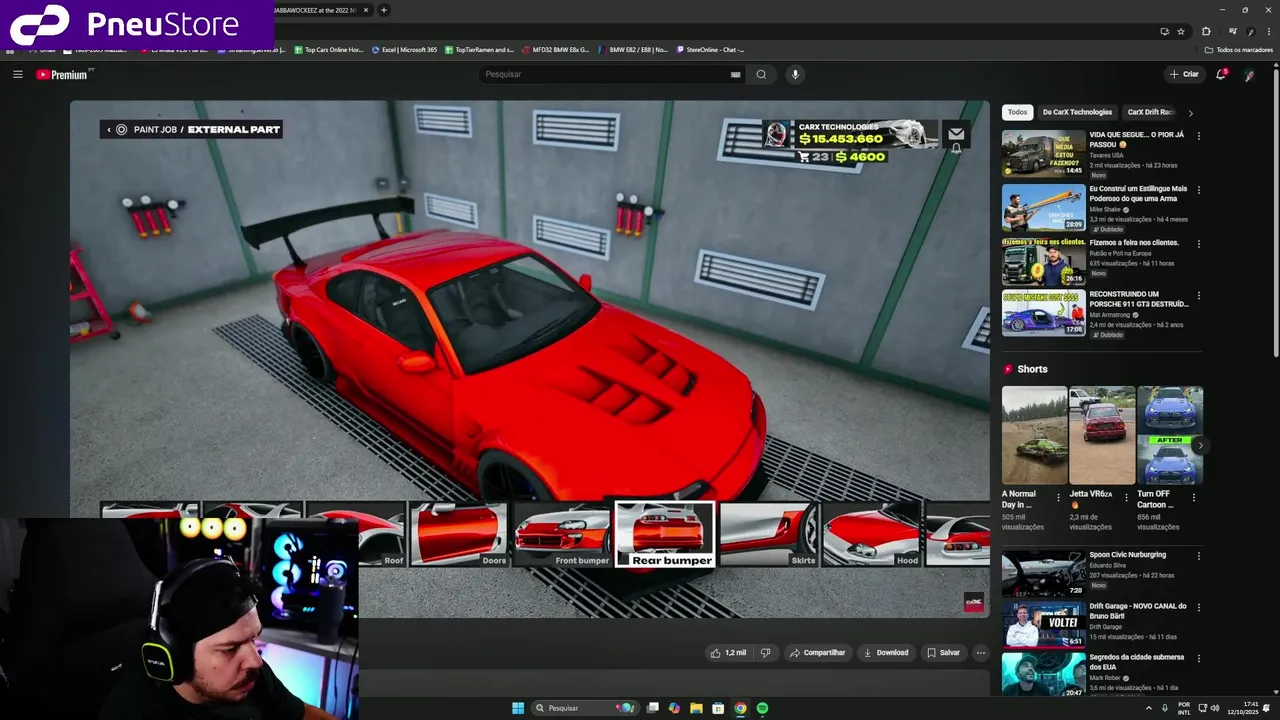
Task: Open A Normal Day short
Action: 1034,435
